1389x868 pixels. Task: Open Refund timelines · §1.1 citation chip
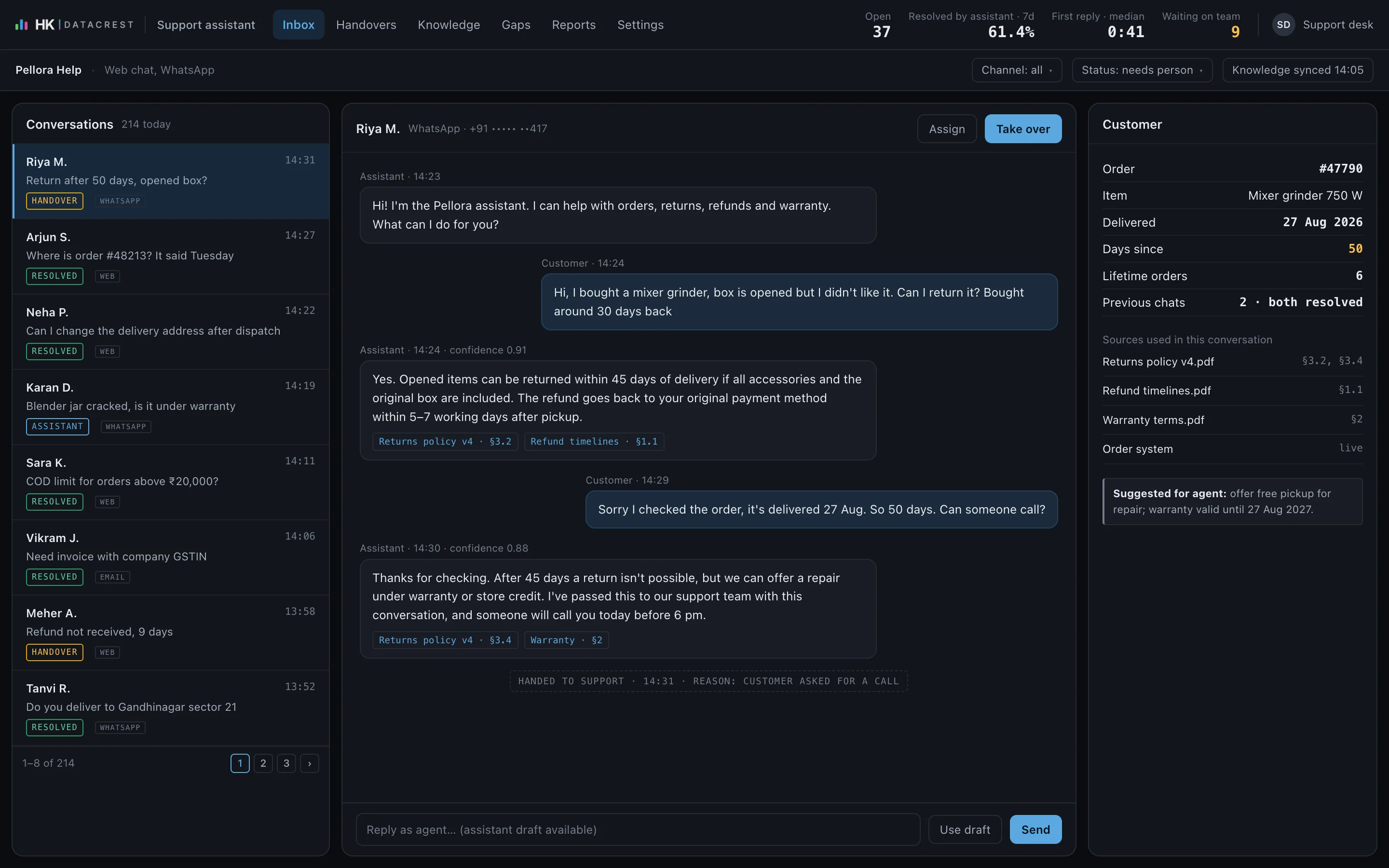(x=594, y=441)
